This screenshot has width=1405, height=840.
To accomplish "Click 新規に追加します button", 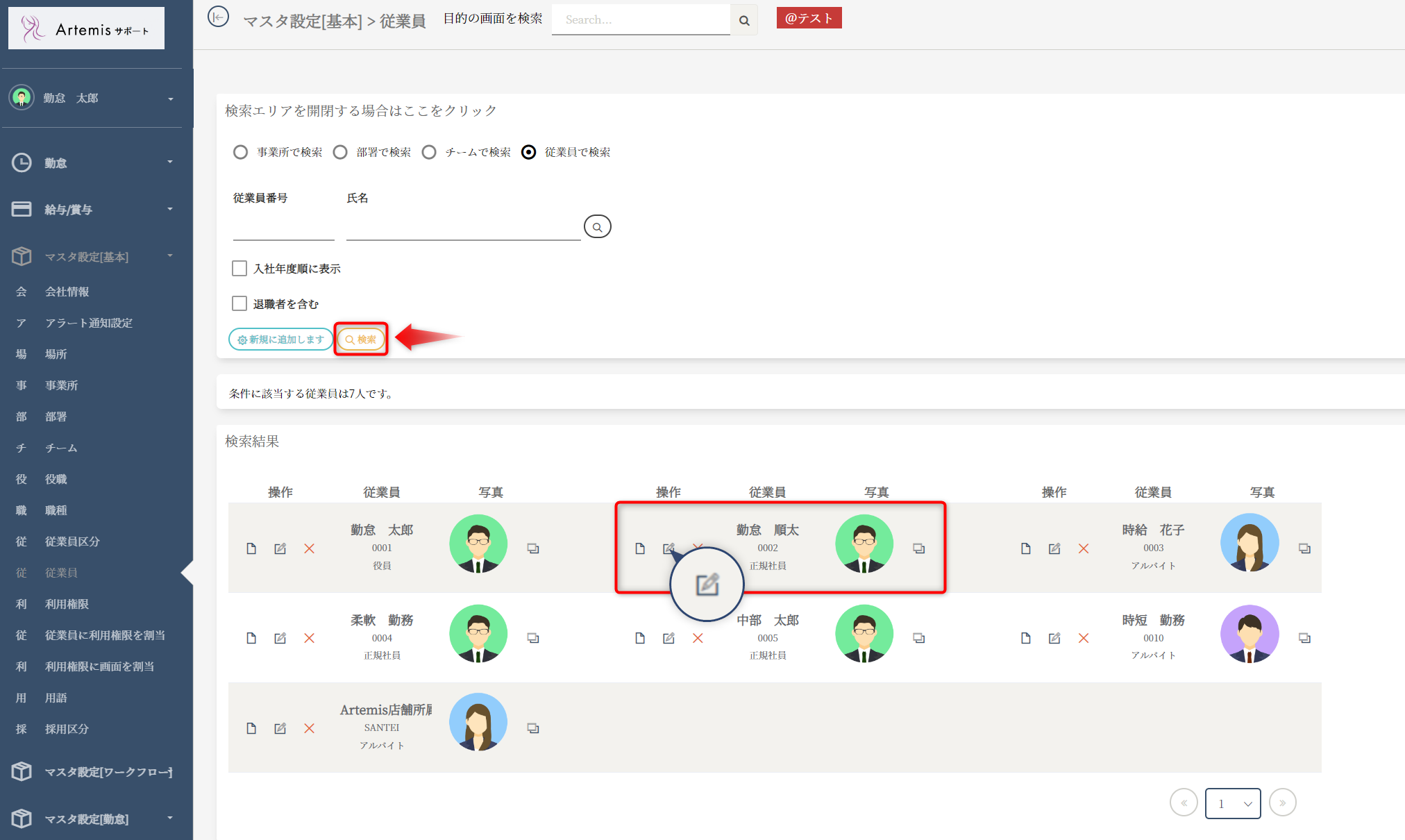I will coord(280,339).
